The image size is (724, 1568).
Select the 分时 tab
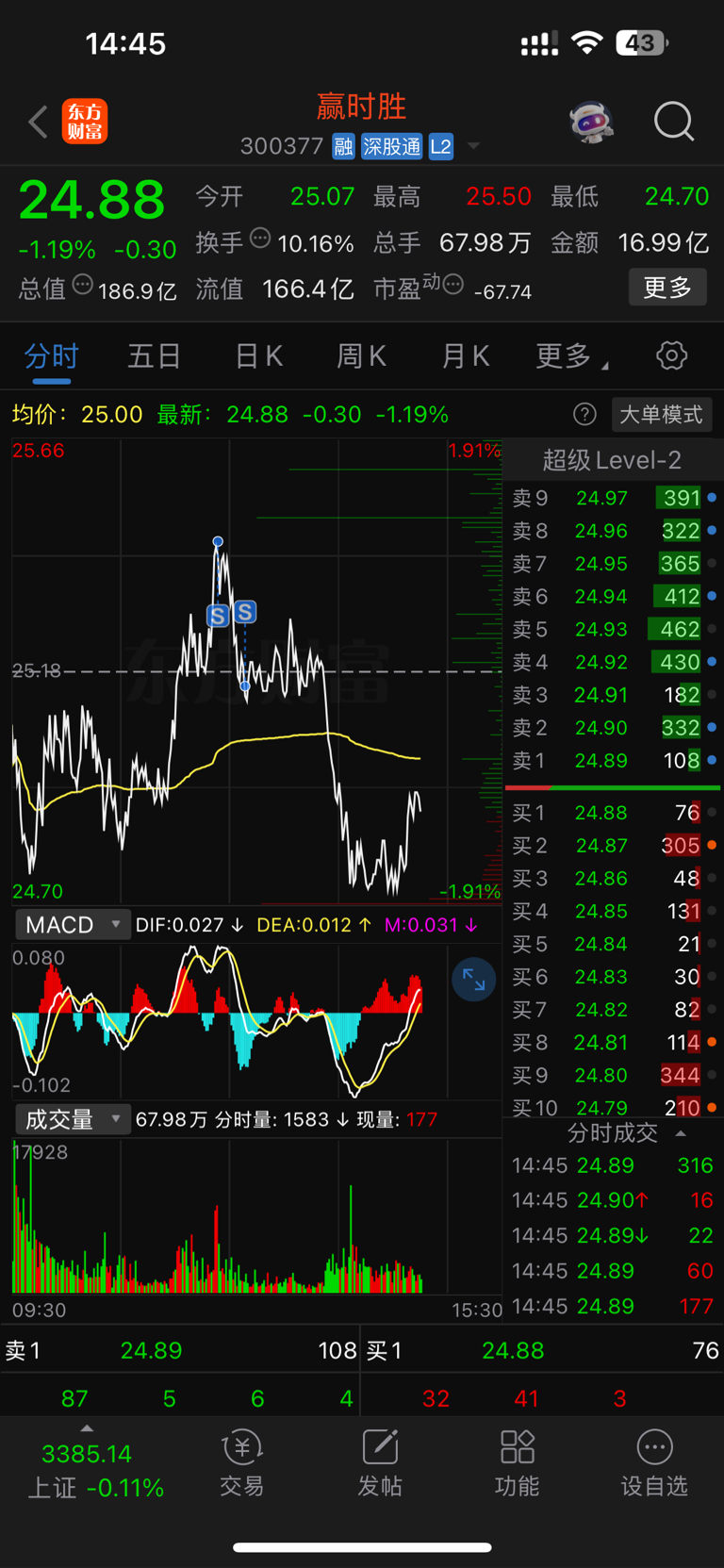52,356
